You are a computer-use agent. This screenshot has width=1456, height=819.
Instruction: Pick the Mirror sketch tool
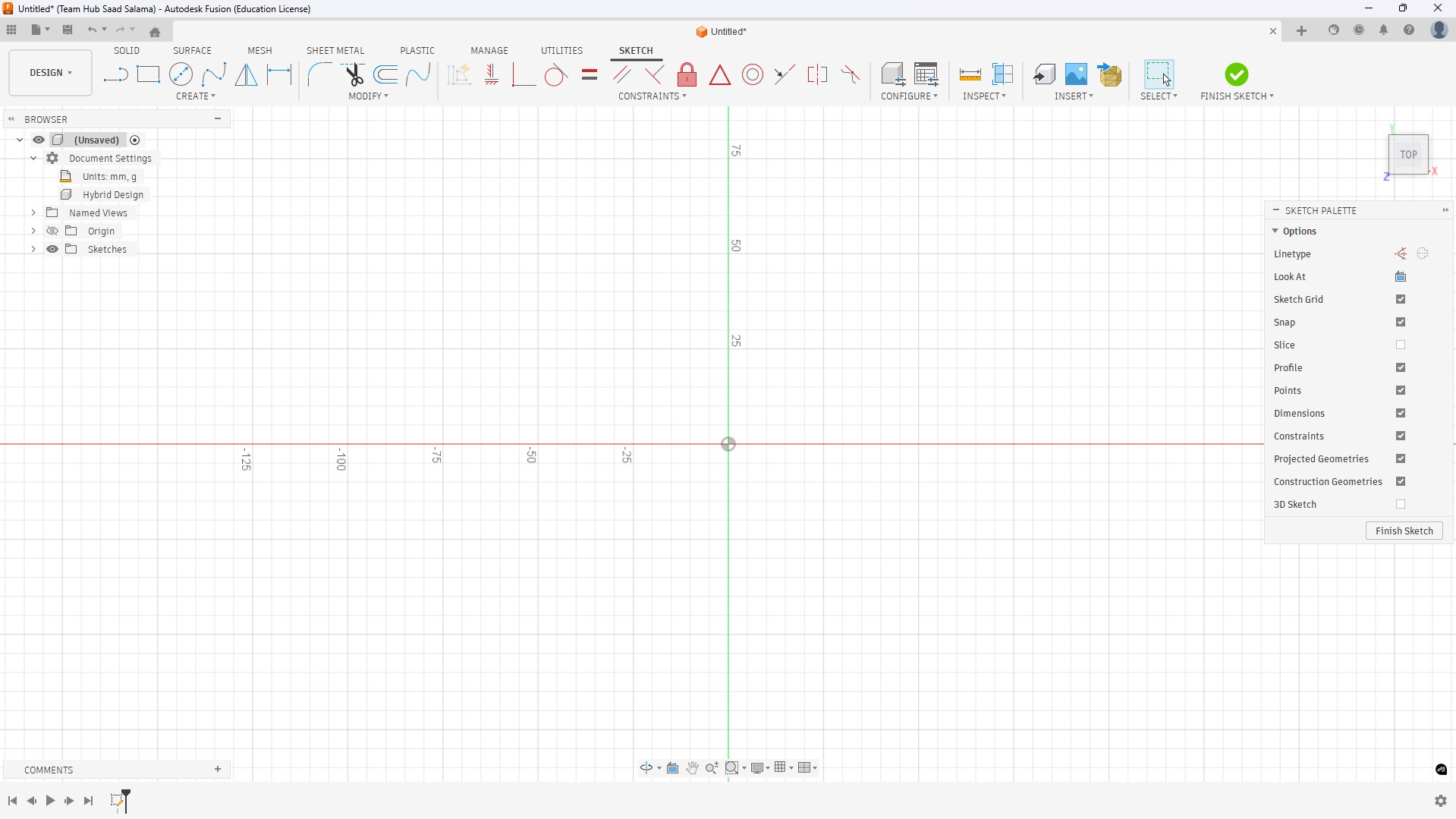coord(246,74)
